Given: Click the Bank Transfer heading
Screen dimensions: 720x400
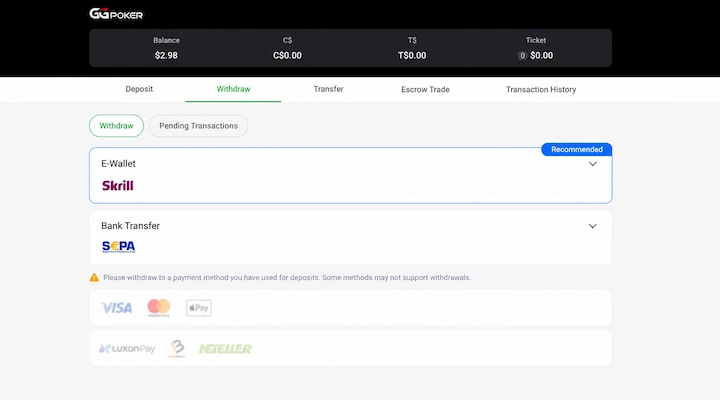Looking at the screenshot, I should tap(130, 225).
